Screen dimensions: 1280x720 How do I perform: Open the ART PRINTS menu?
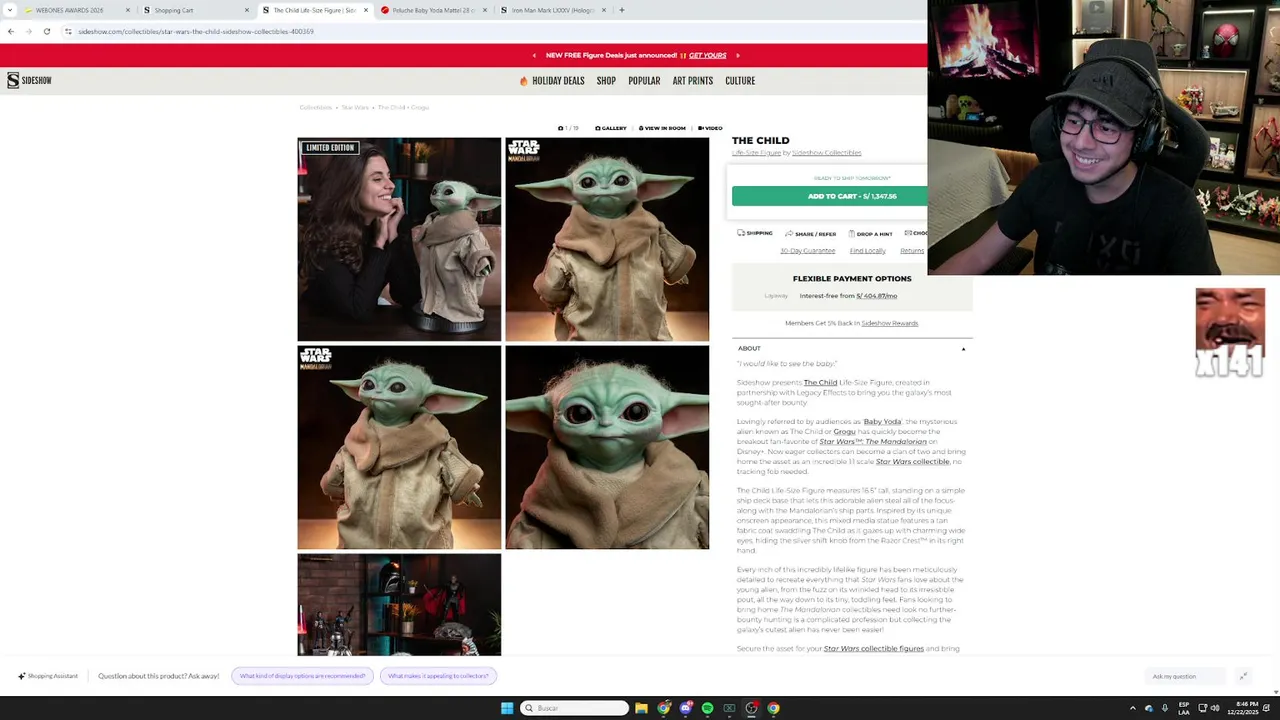(693, 81)
